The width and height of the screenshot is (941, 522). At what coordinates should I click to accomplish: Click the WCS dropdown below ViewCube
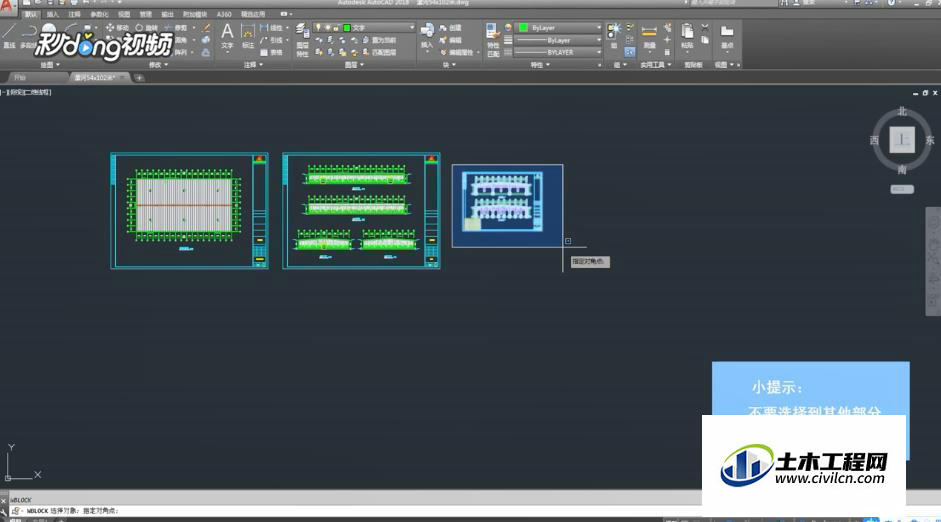click(x=902, y=189)
